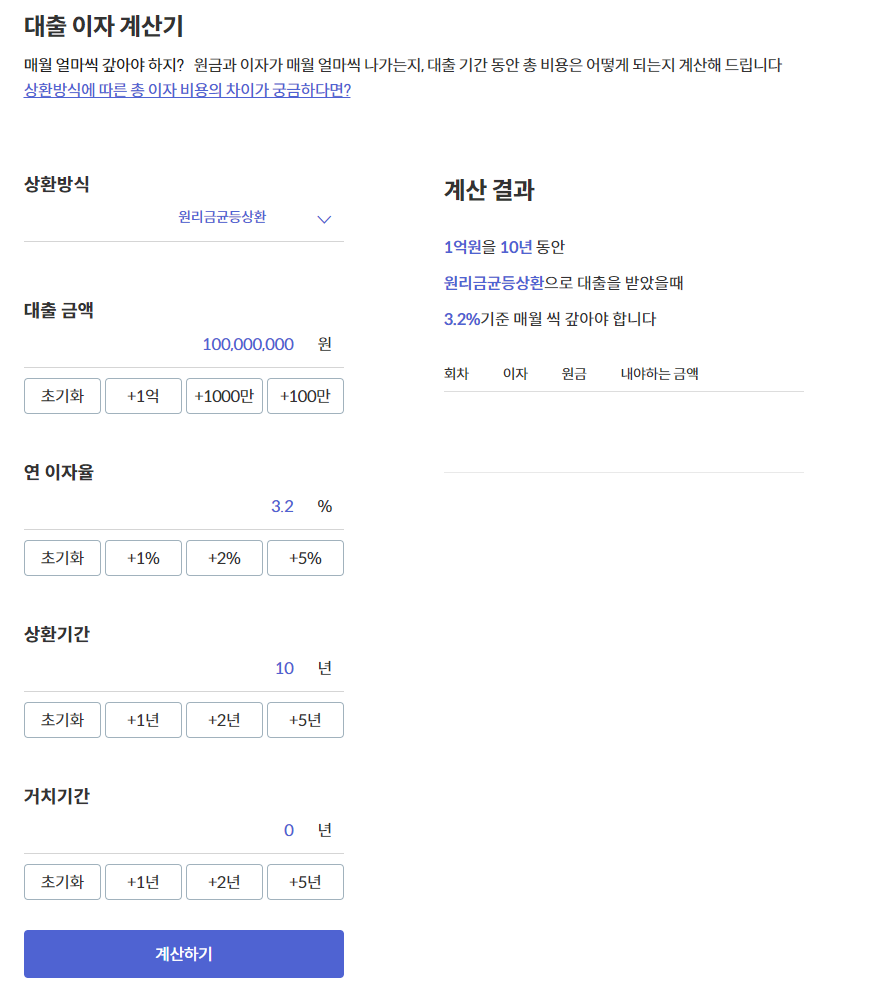The width and height of the screenshot is (878, 990).
Task: Expand the 원리금균등상환 selector chevron
Action: [x=323, y=218]
